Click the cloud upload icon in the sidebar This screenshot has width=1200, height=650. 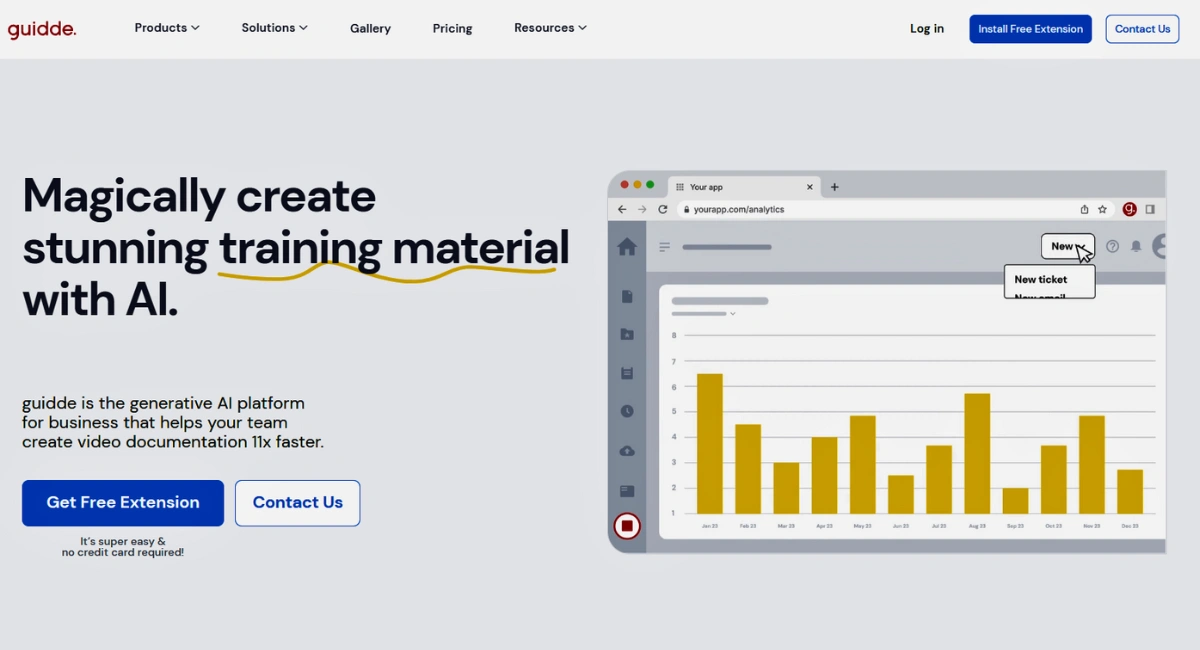coord(627,451)
